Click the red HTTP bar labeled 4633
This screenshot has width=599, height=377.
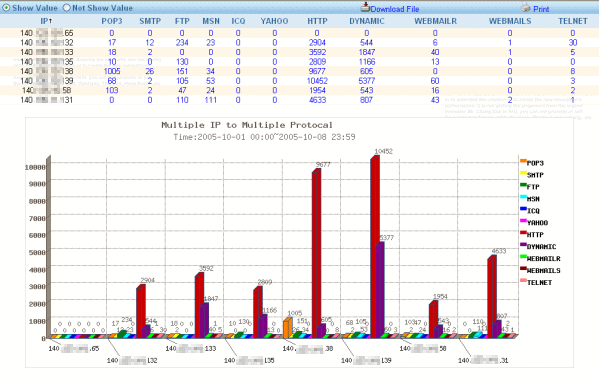tap(492, 297)
